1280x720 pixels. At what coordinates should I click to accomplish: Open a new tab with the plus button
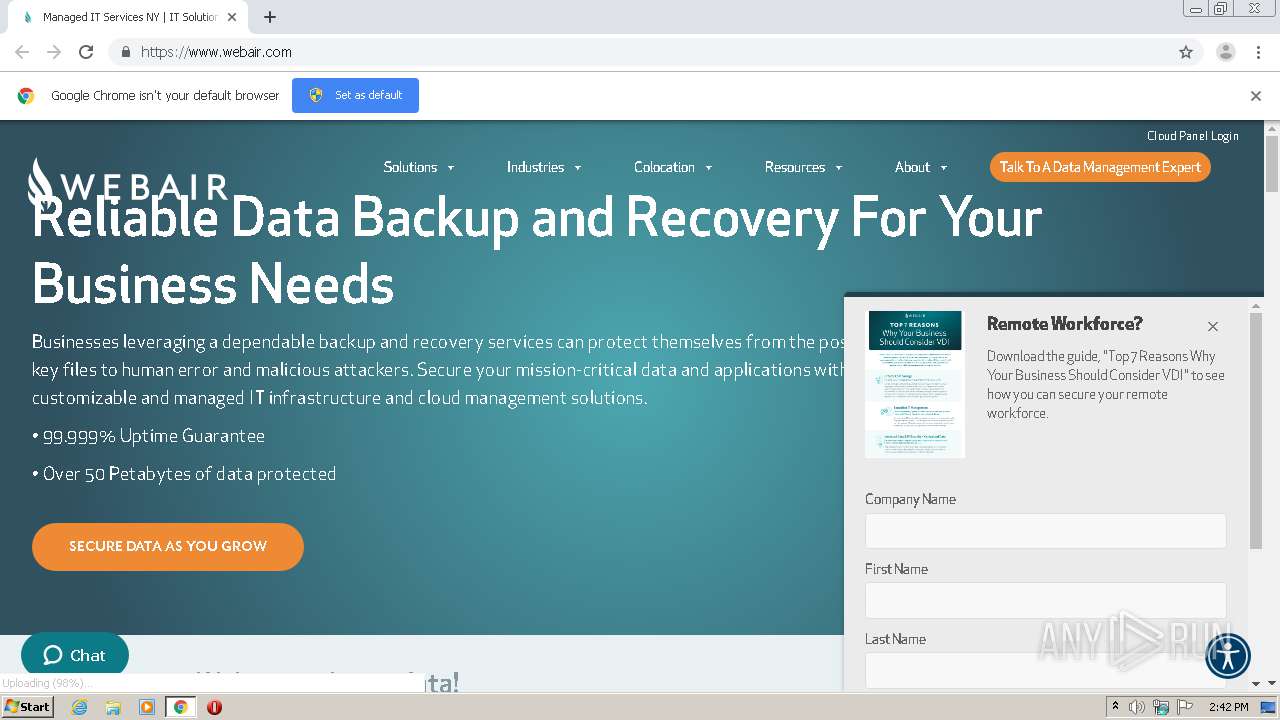click(269, 17)
